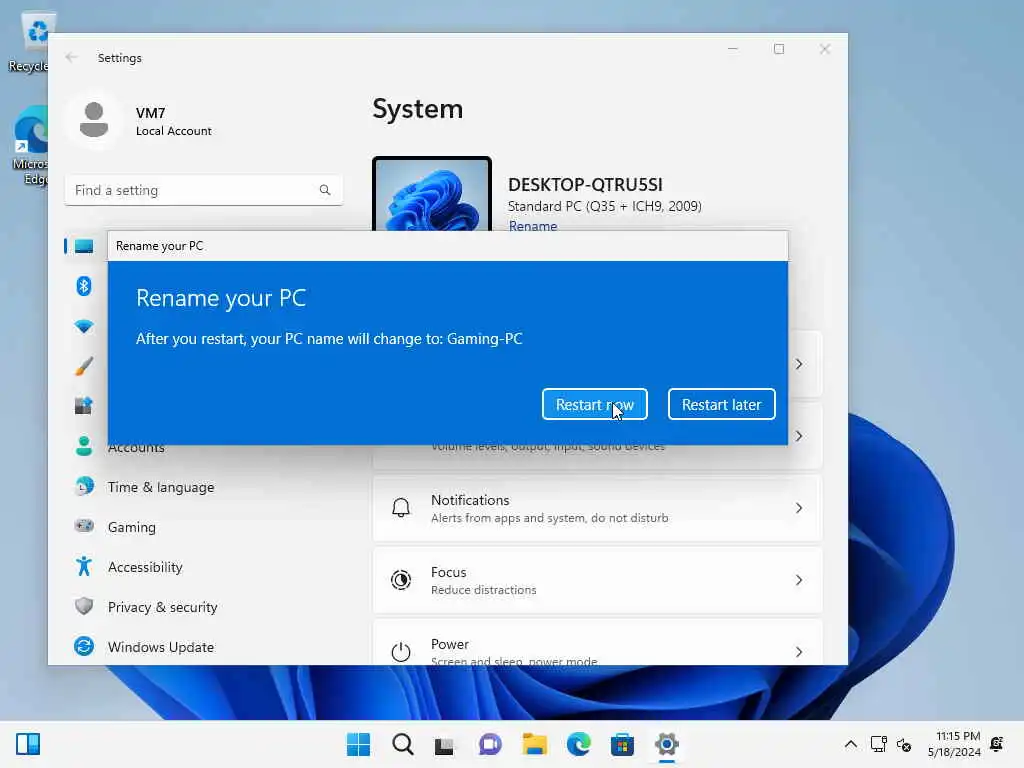Image resolution: width=1024 pixels, height=768 pixels.
Task: Open File Explorer from the taskbar
Action: (534, 744)
